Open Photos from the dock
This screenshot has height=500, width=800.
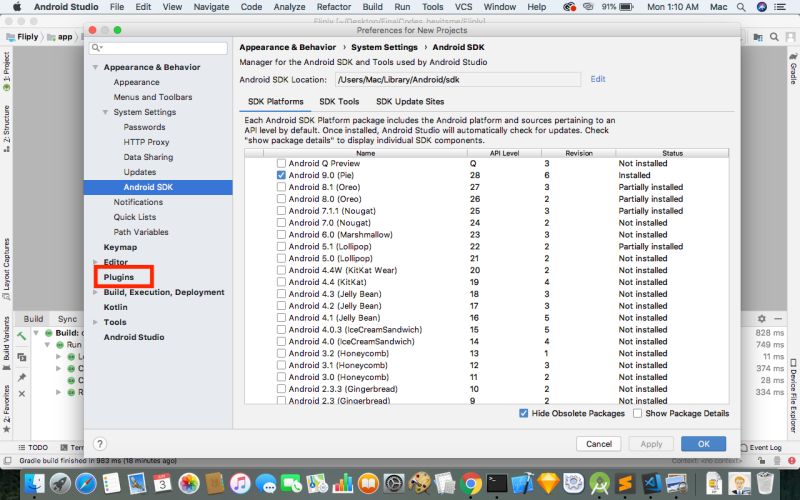click(188, 483)
